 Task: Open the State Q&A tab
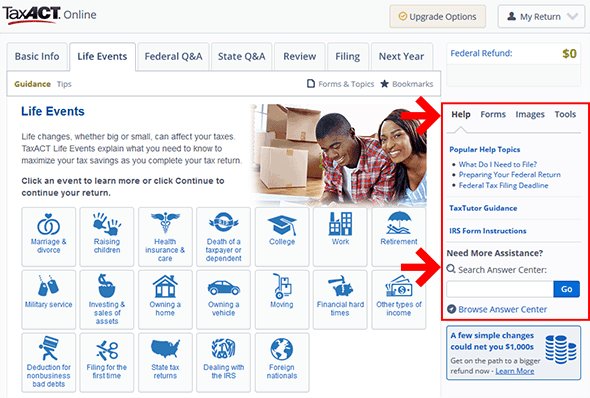[x=242, y=56]
